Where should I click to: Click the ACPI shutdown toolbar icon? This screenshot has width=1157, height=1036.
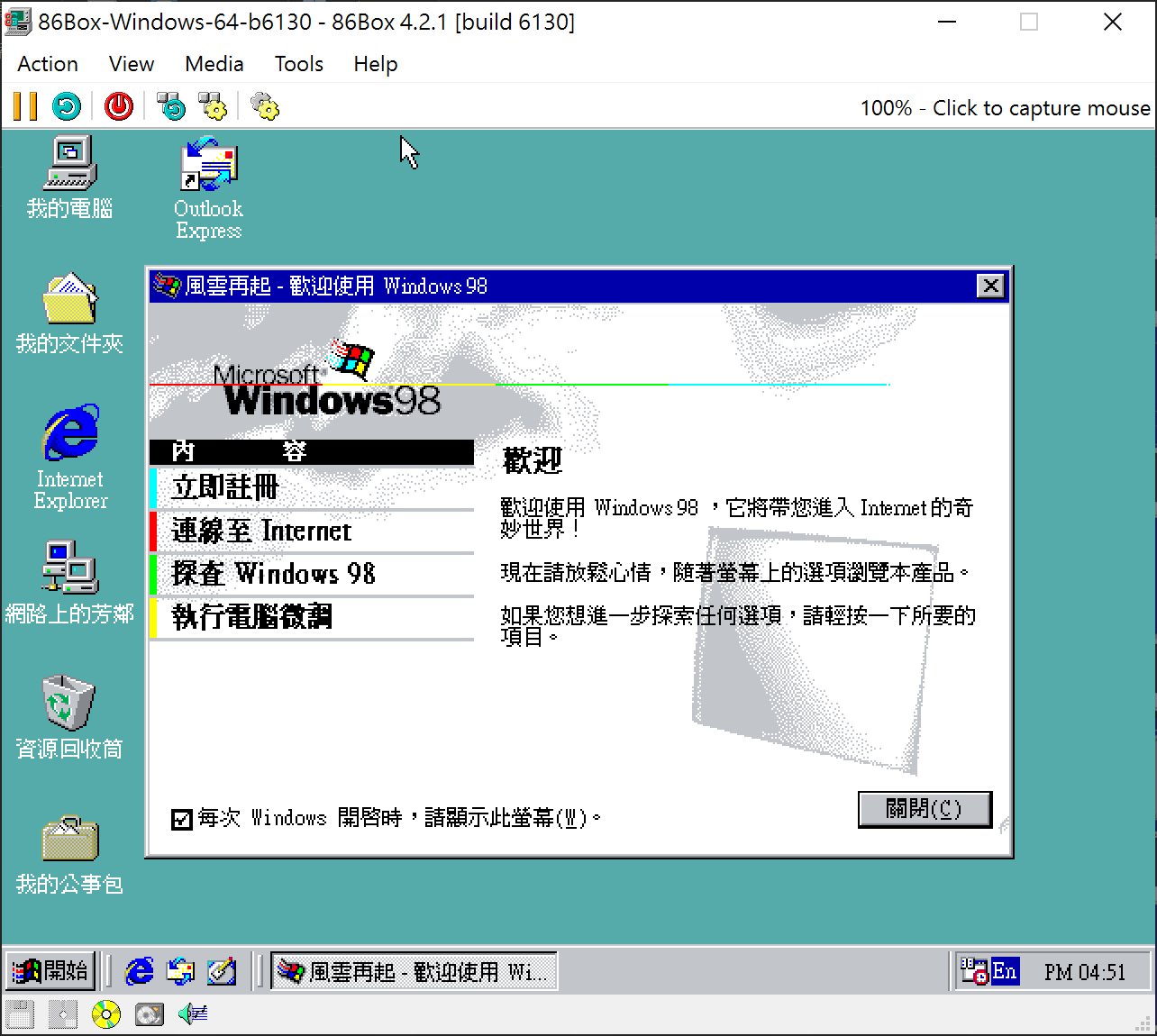click(214, 106)
